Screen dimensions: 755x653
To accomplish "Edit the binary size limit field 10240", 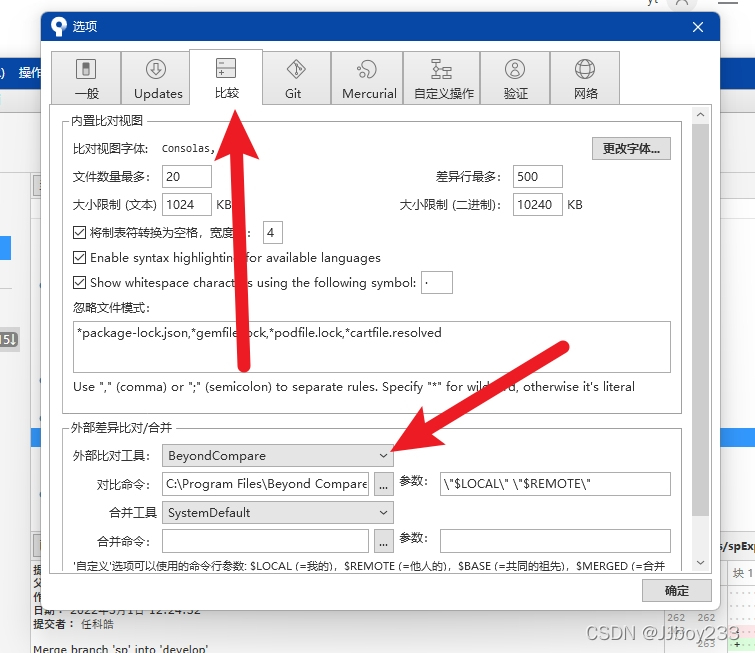I will click(x=537, y=205).
